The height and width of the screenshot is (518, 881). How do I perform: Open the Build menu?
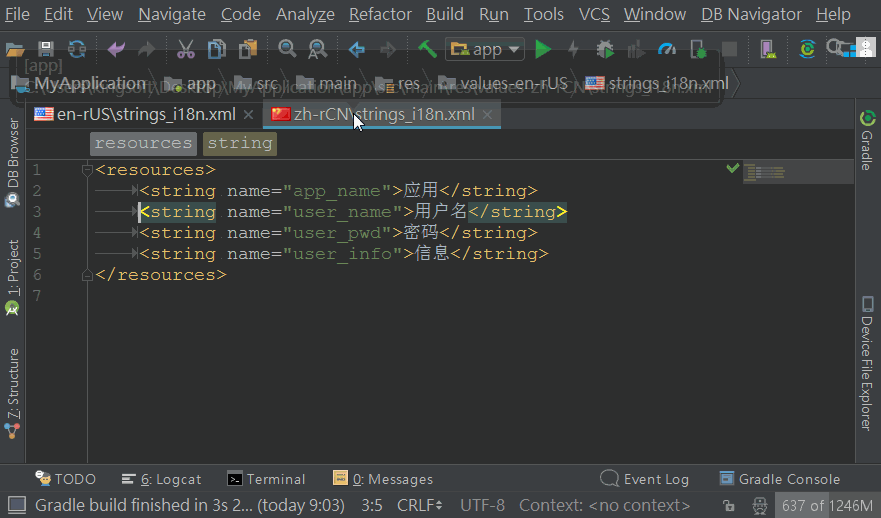point(444,14)
